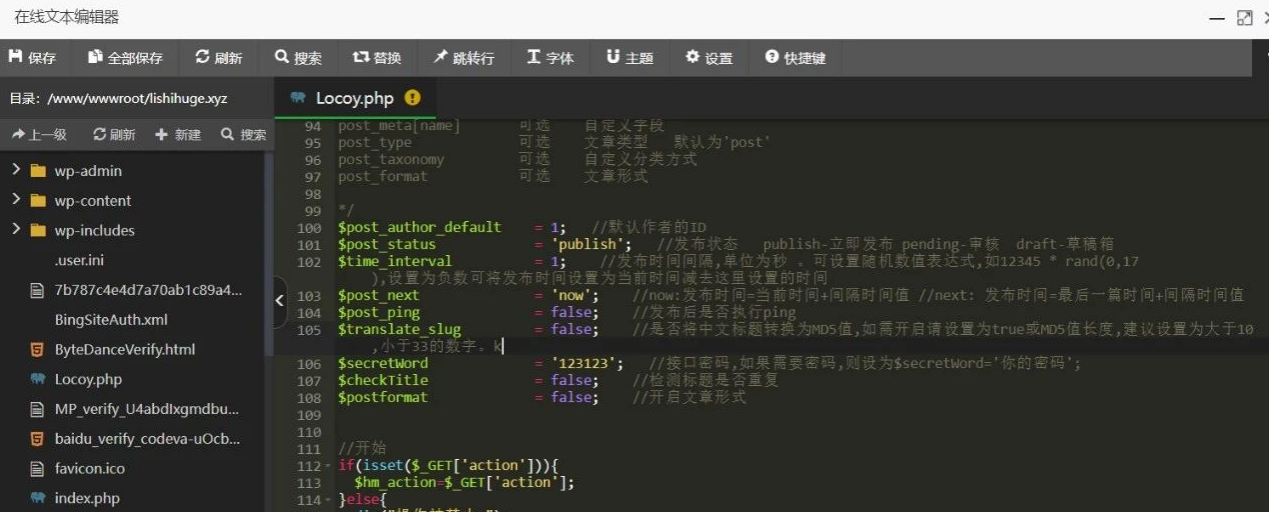Open Jump to line (跳转行)

pos(463,58)
